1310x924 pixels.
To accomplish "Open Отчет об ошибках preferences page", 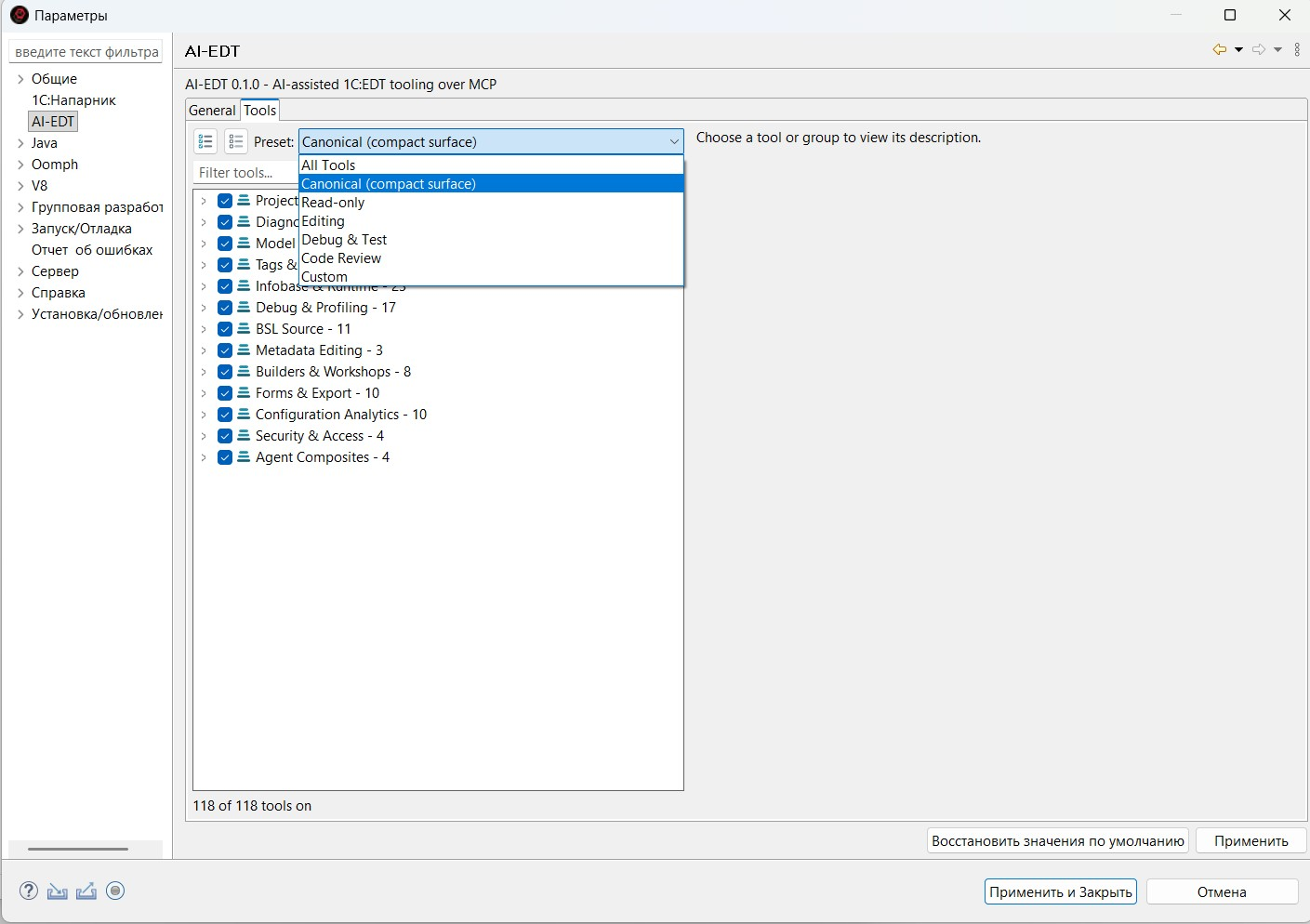I will (x=92, y=250).
